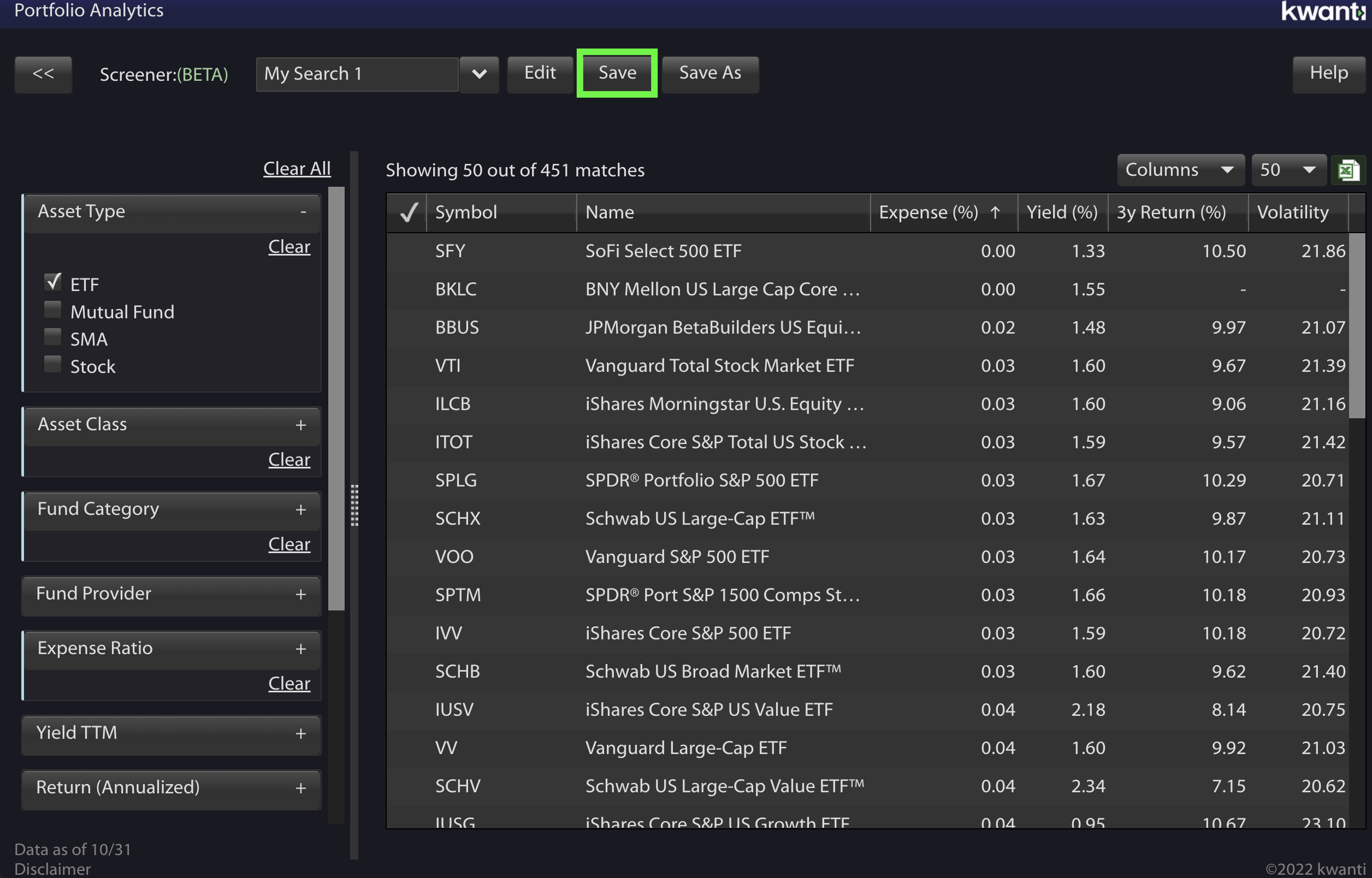The width and height of the screenshot is (1372, 878).
Task: Click SoFi Select 500 ETF name
Action: 663,251
